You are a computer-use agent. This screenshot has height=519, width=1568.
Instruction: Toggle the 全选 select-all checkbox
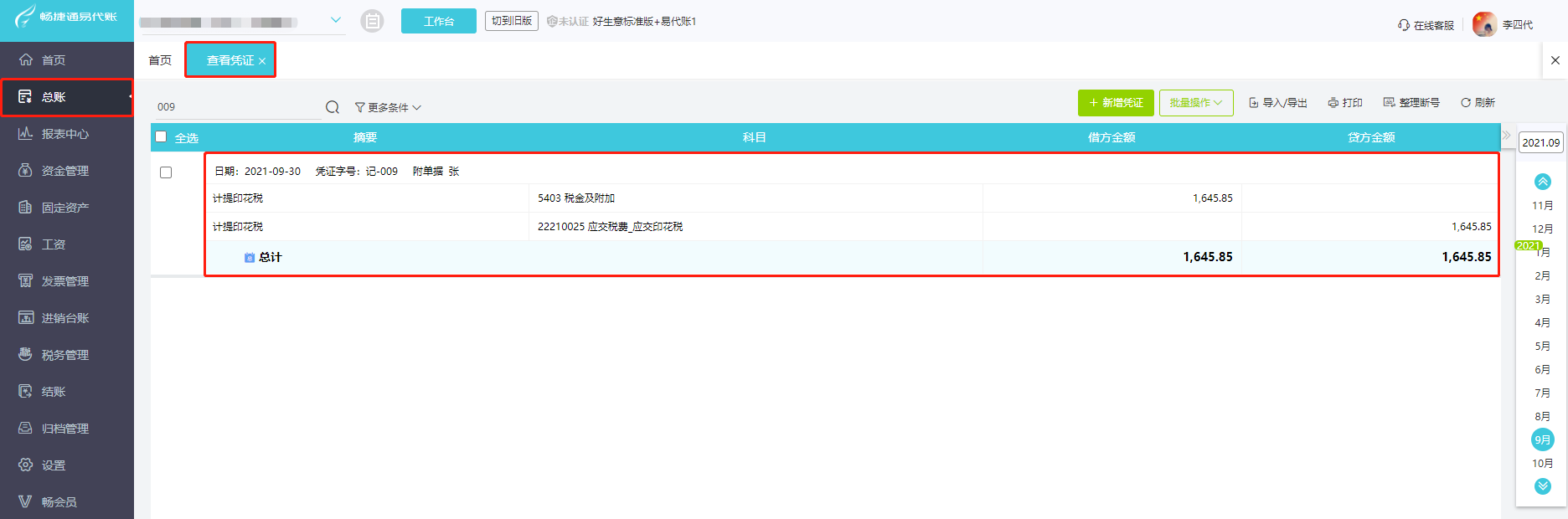coord(161,136)
